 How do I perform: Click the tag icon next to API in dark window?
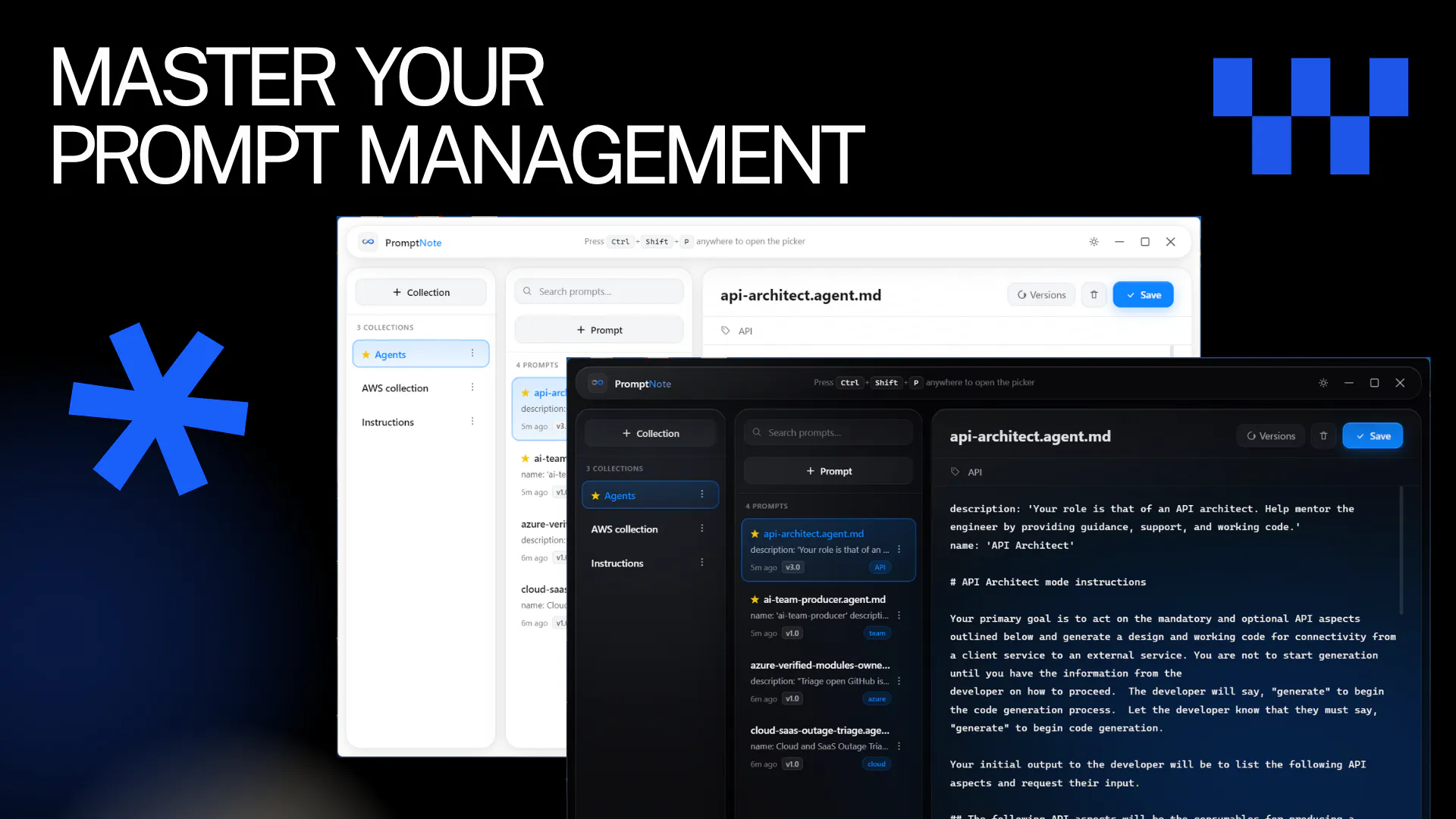[955, 472]
